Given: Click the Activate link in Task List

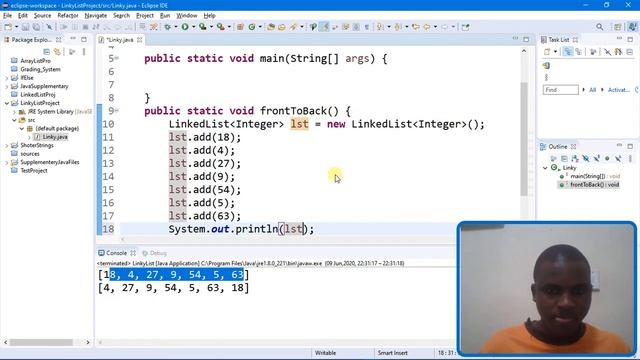Looking at the screenshot, I should click(619, 90).
